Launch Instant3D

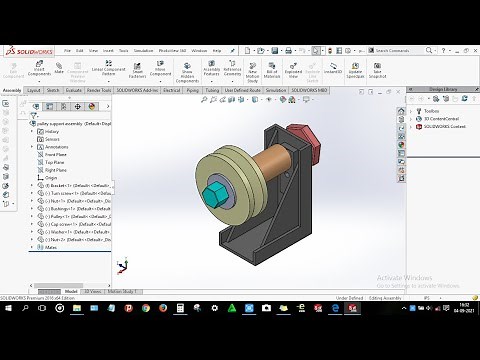click(333, 68)
